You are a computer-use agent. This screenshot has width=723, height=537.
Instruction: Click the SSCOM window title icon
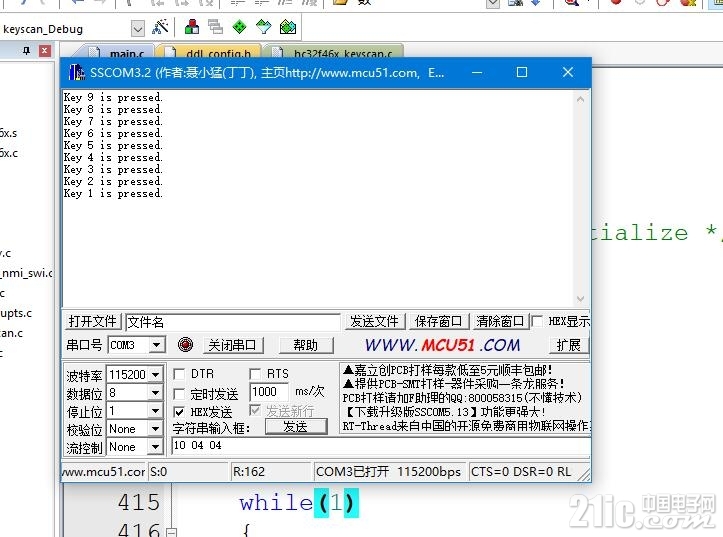click(77, 72)
